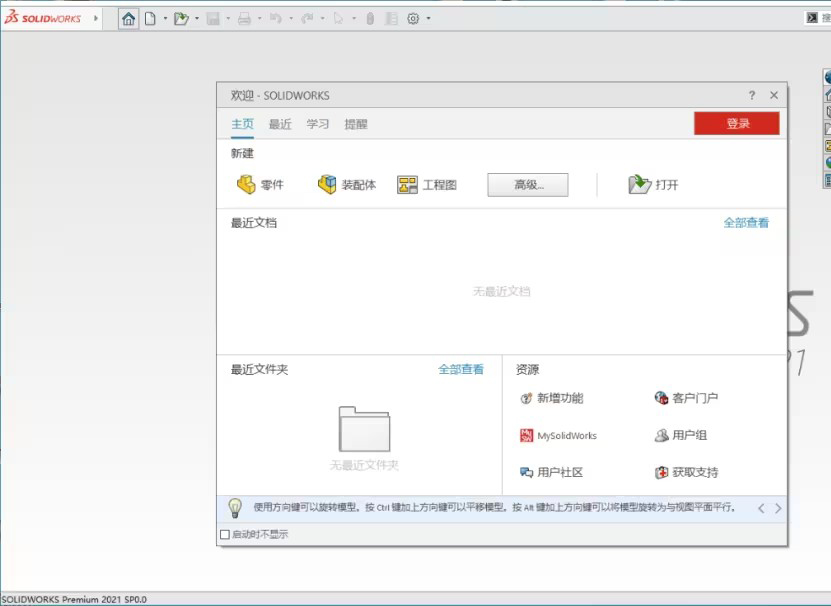Image resolution: width=831 pixels, height=606 pixels.
Task: Open the Options gear dropdown arrow
Action: click(428, 19)
